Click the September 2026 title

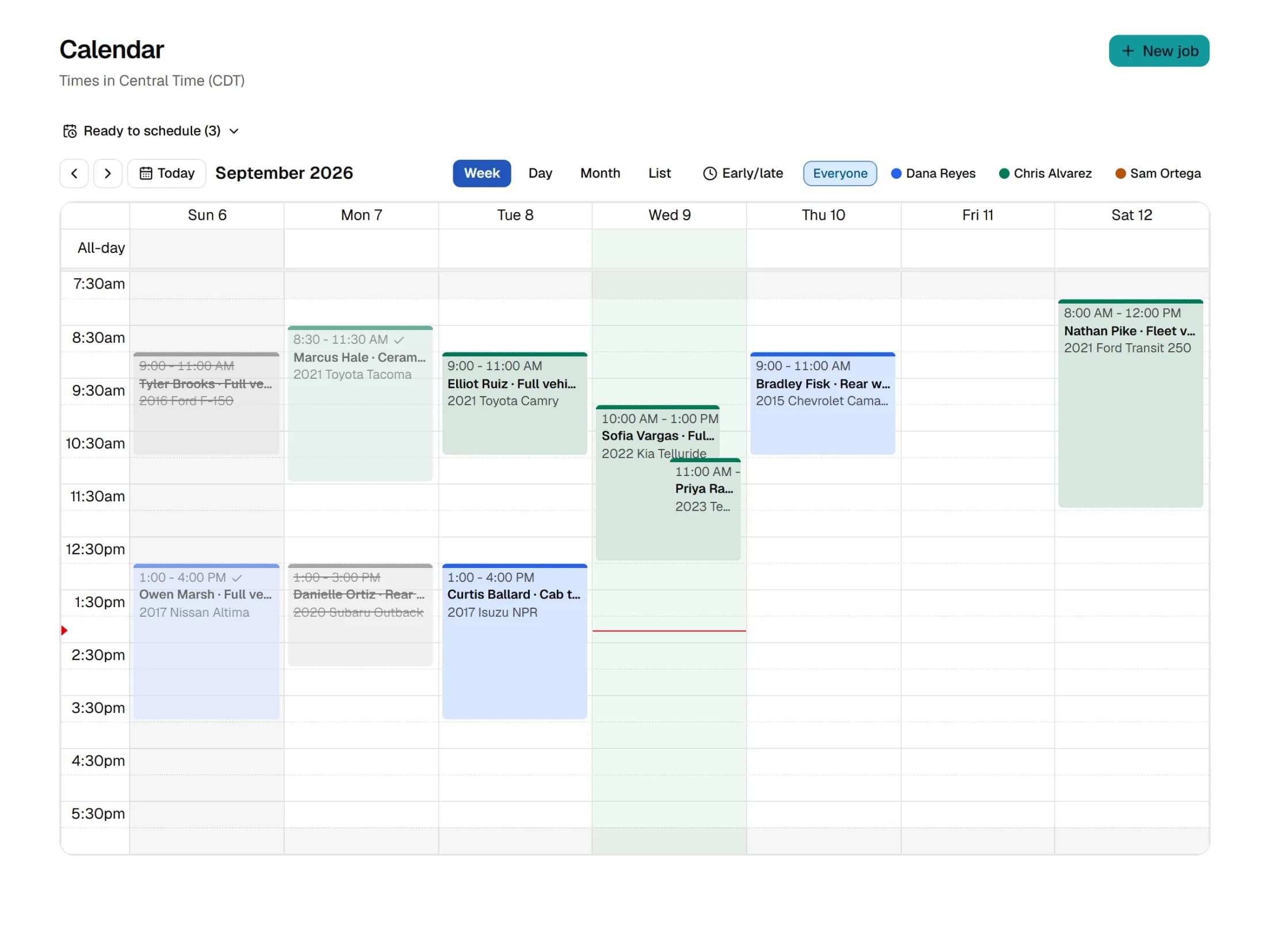pyautogui.click(x=284, y=173)
